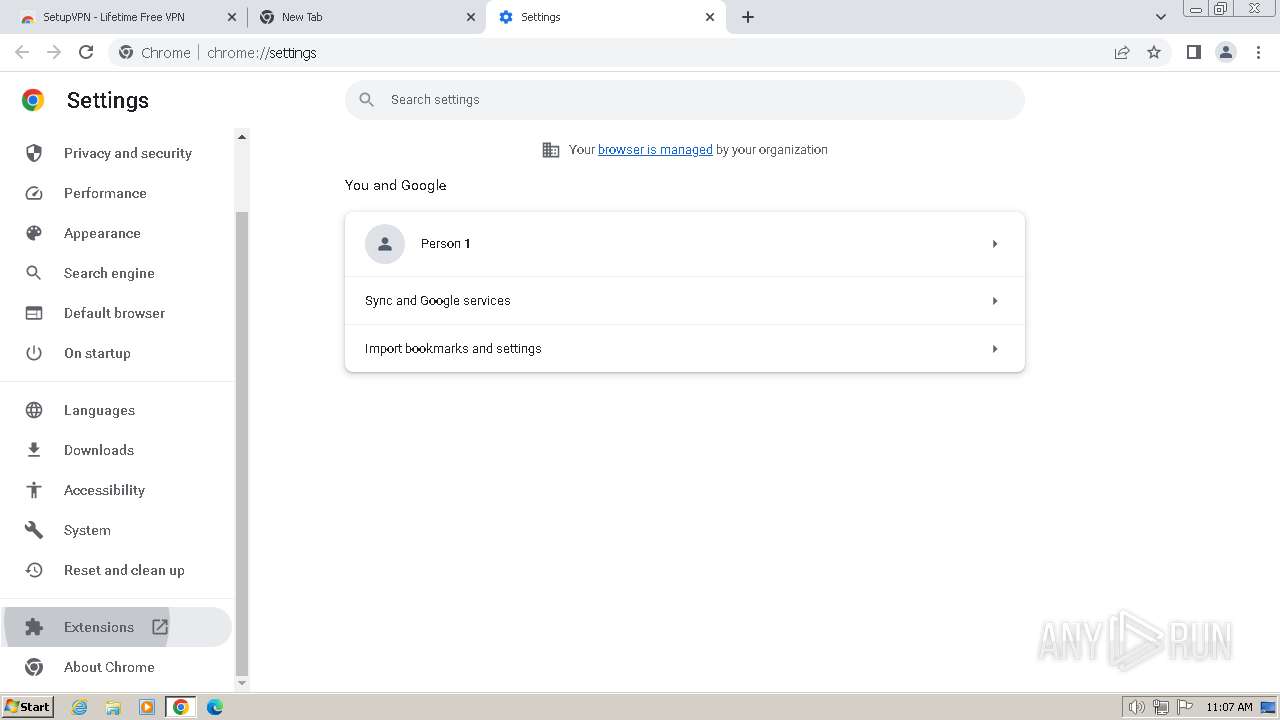Viewport: 1280px width, 720px height.
Task: Open Default browser settings
Action: [x=116, y=313]
